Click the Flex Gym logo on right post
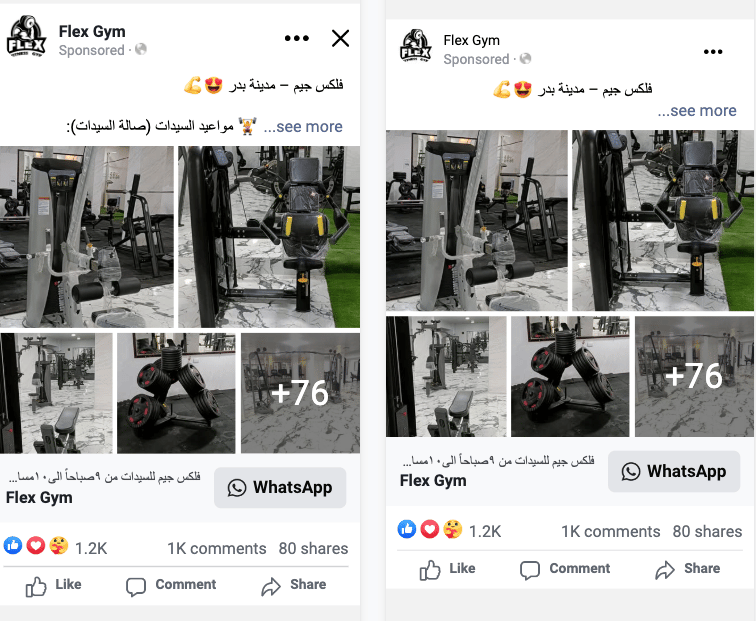Viewport: 756px width, 621px height. [x=416, y=45]
